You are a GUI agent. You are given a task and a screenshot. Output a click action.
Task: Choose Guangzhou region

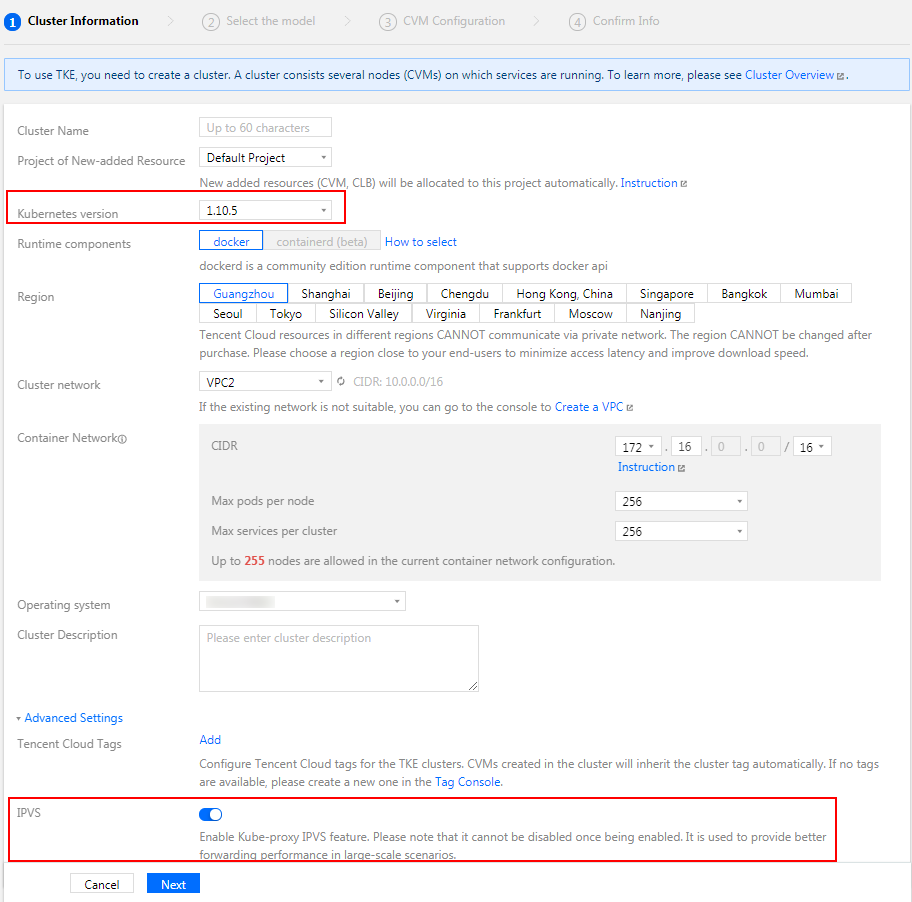click(x=244, y=294)
